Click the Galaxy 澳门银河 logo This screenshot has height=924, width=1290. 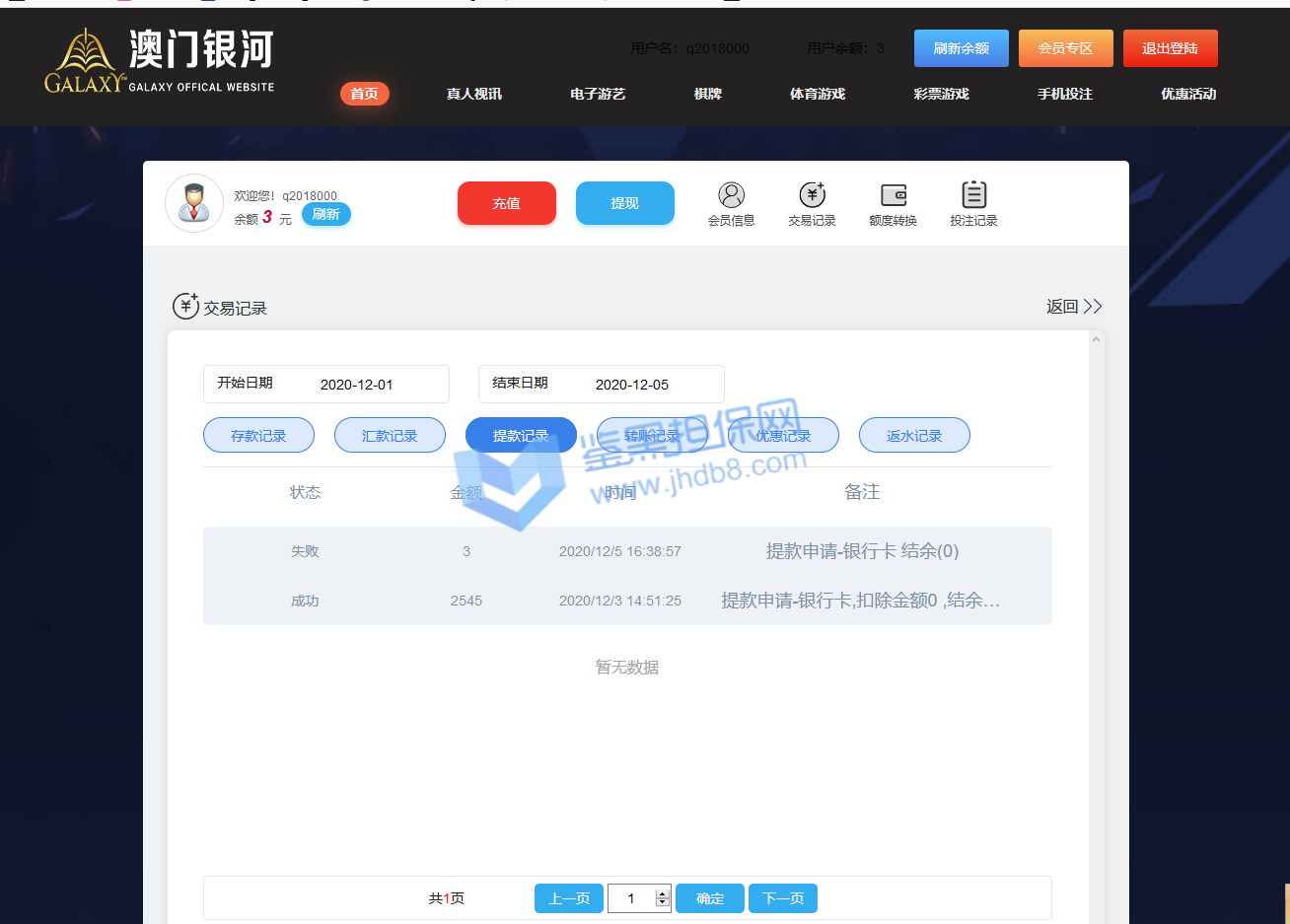pyautogui.click(x=160, y=61)
